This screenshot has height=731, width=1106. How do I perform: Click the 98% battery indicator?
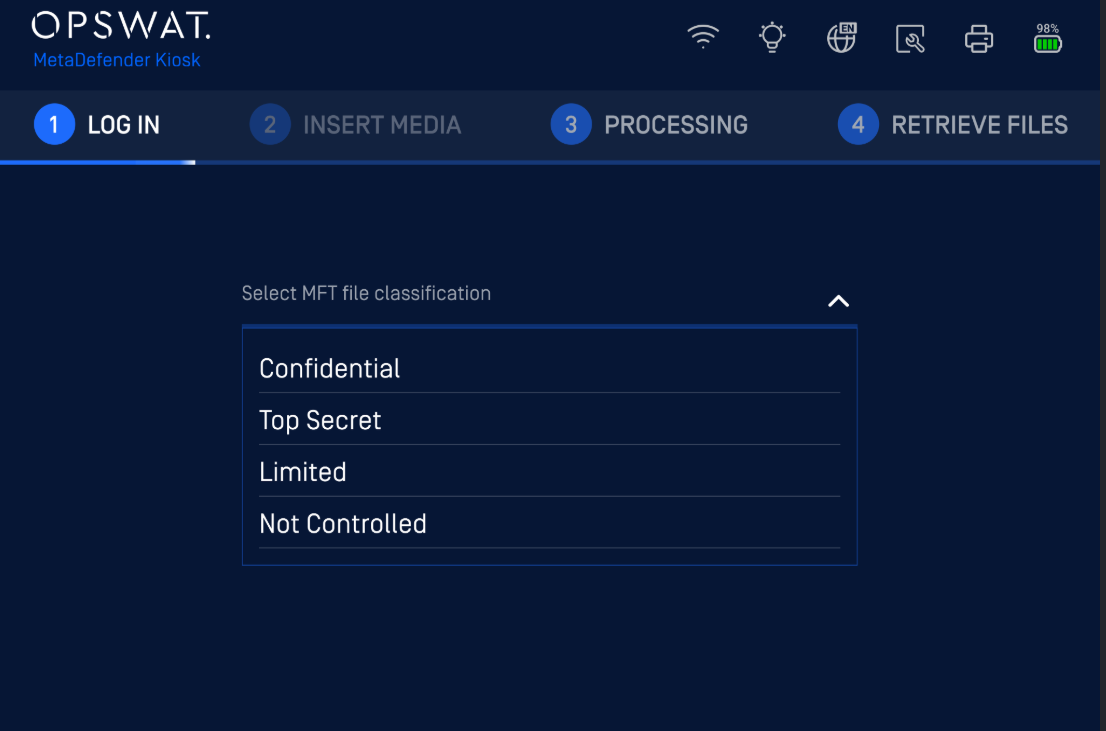(x=1048, y=39)
